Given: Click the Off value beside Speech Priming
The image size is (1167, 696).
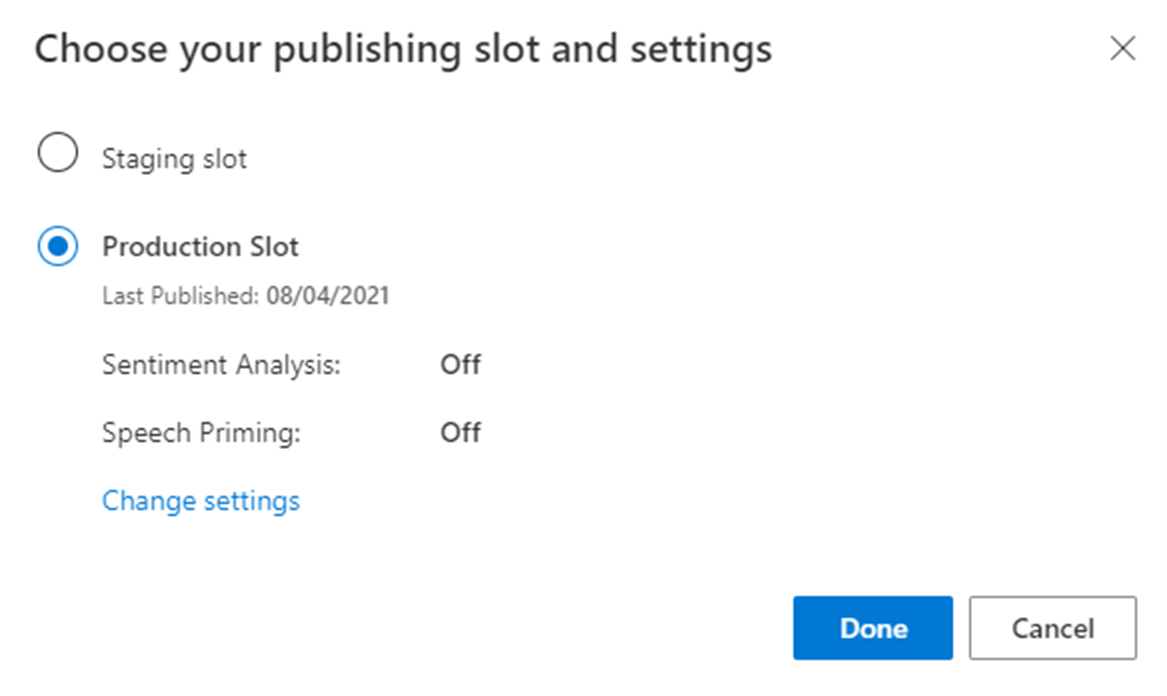Looking at the screenshot, I should pos(460,433).
